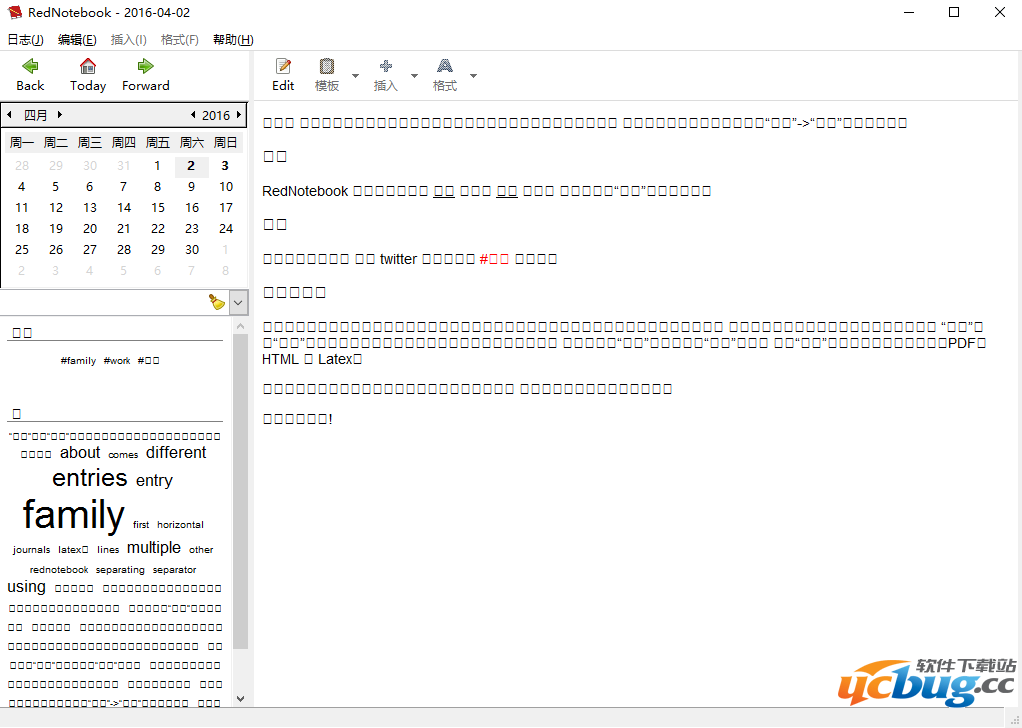Click the word 'using' in cloud
The height and width of the screenshot is (728, 1022).
pos(26,587)
